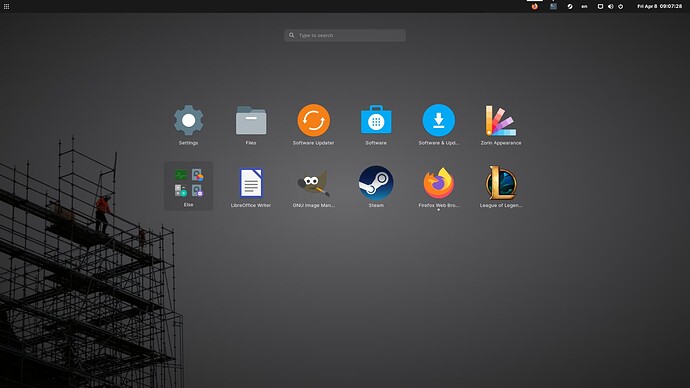This screenshot has height=388, width=690.
Task: Click Firefox icon in the top panel
Action: 535,6
